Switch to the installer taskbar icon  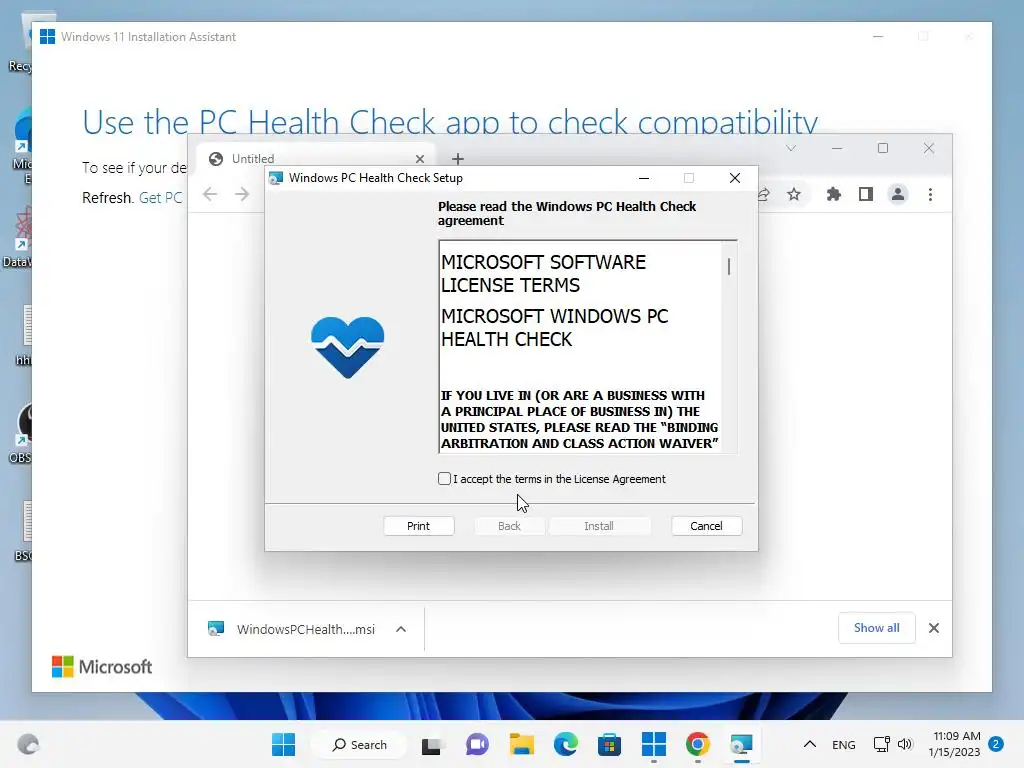click(x=742, y=744)
